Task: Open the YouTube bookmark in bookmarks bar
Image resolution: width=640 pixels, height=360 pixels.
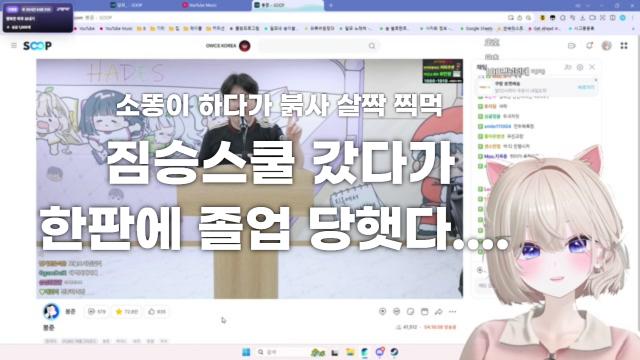Action: 84,29
